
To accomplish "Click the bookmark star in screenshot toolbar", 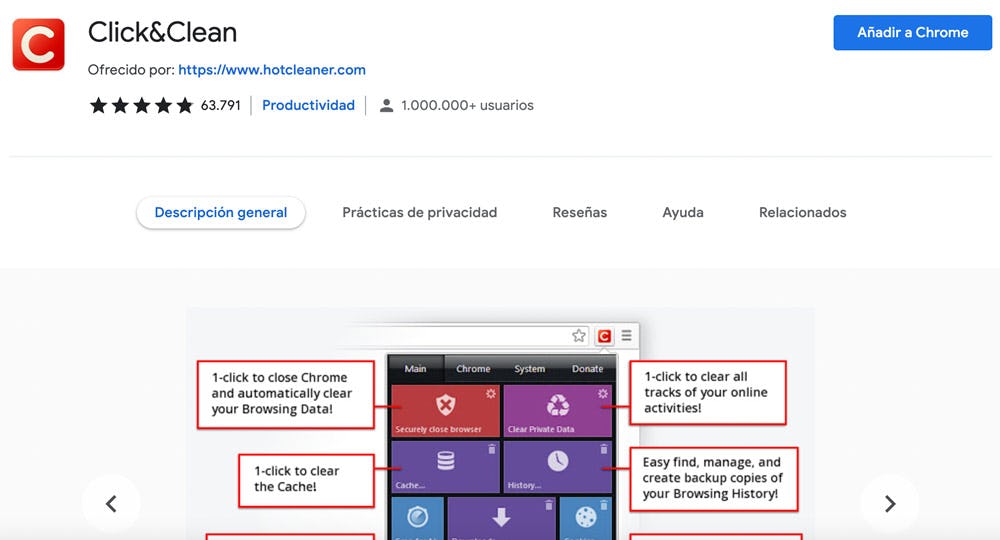I will coord(578,335).
